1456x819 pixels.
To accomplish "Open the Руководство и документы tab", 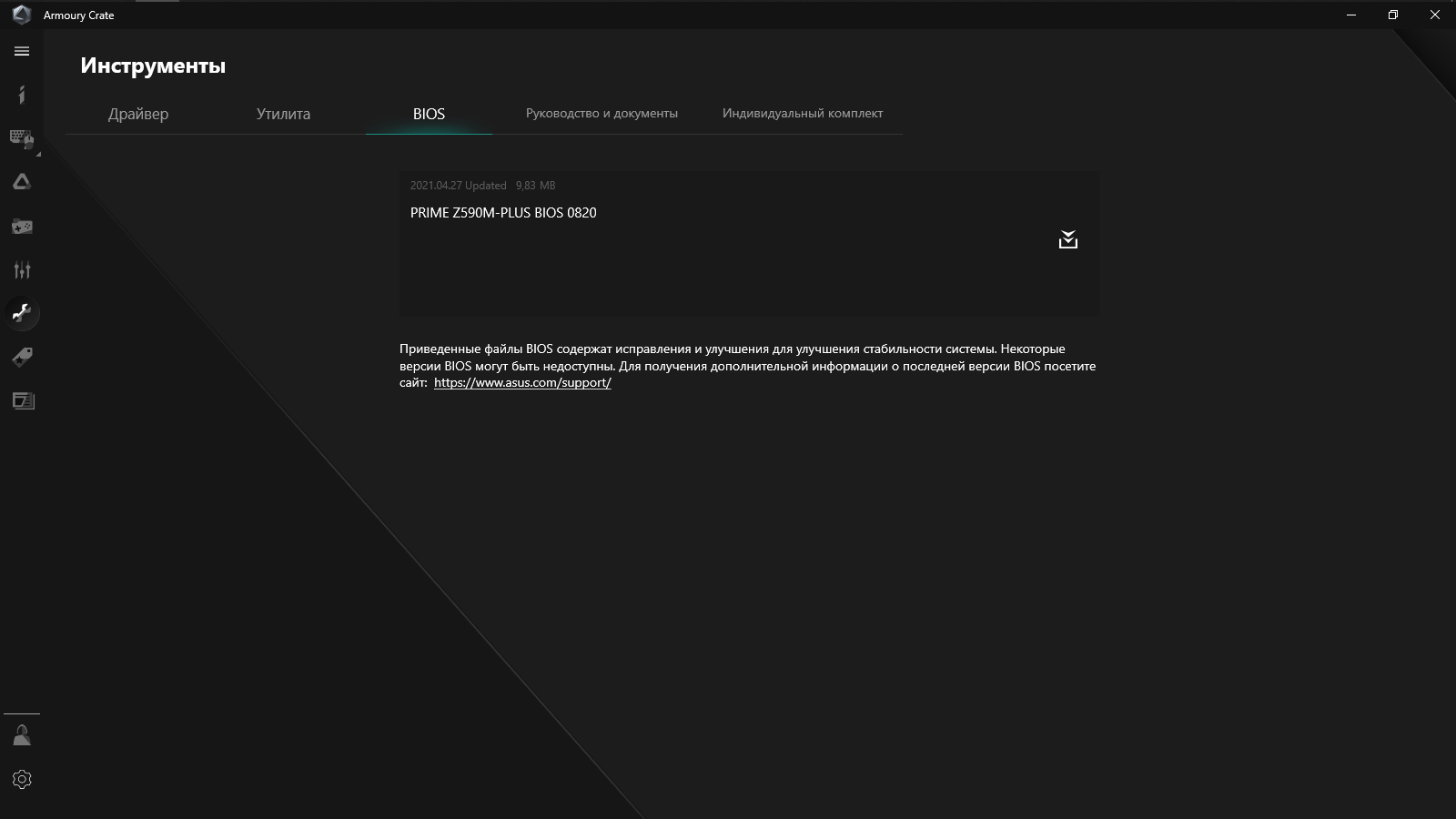I will pos(602,113).
